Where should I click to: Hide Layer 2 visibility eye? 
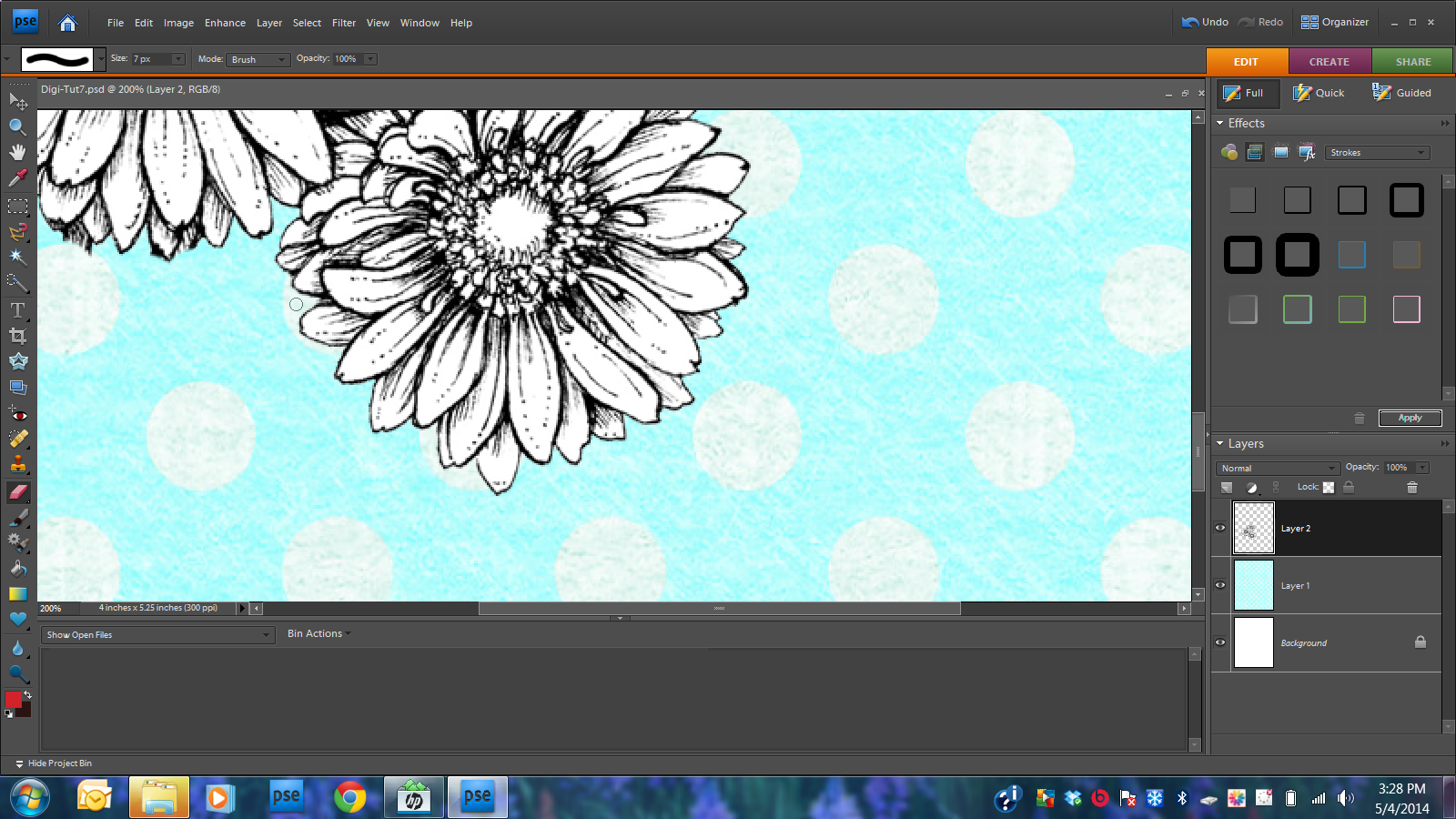point(1220,528)
